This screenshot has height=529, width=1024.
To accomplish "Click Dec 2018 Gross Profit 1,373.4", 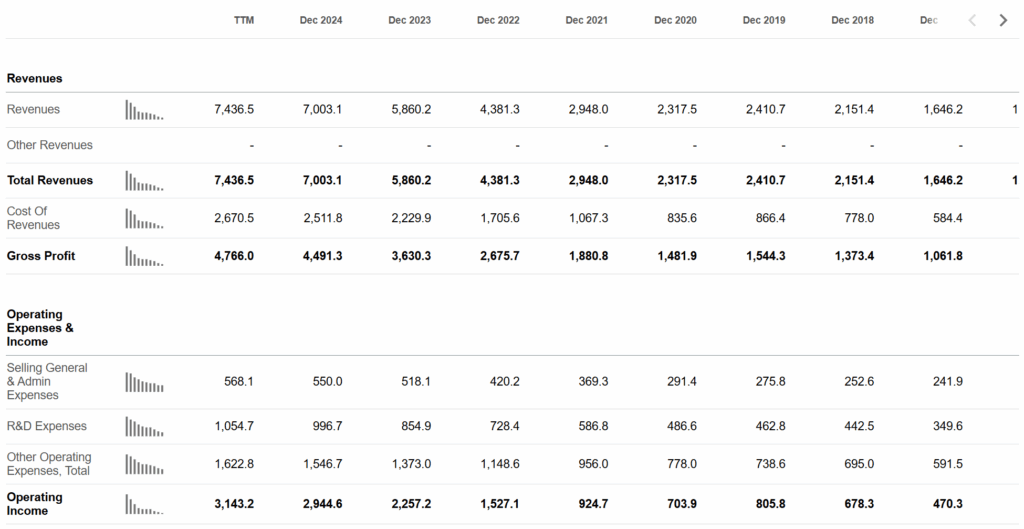I will [854, 256].
